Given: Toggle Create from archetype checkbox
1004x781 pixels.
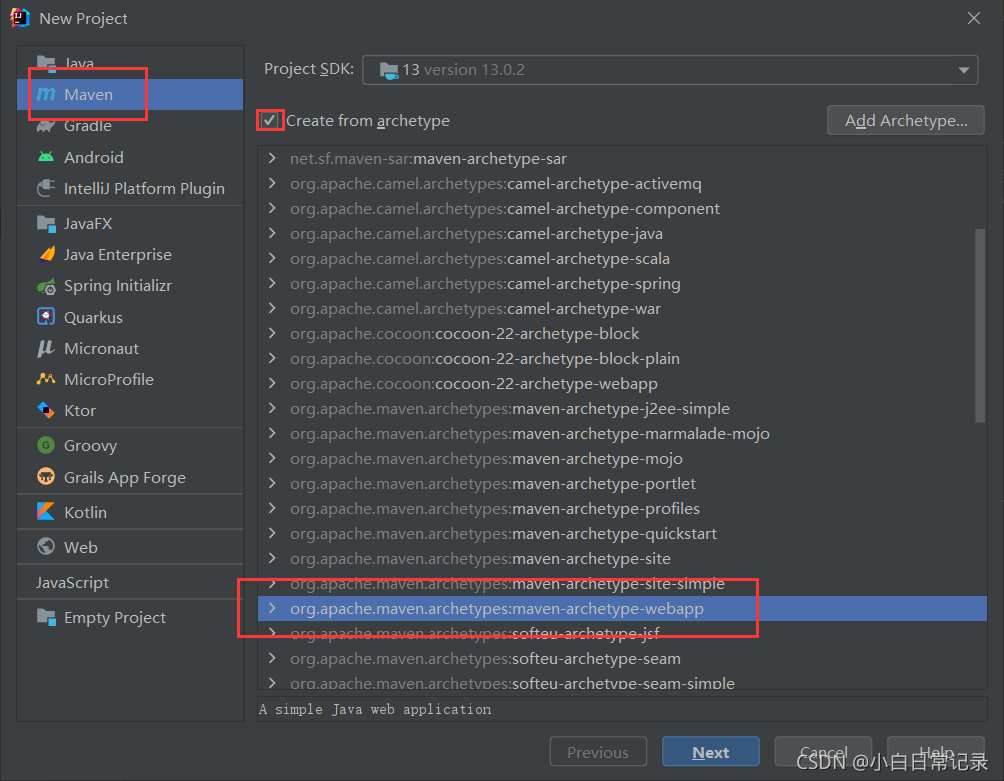Looking at the screenshot, I should pos(270,120).
